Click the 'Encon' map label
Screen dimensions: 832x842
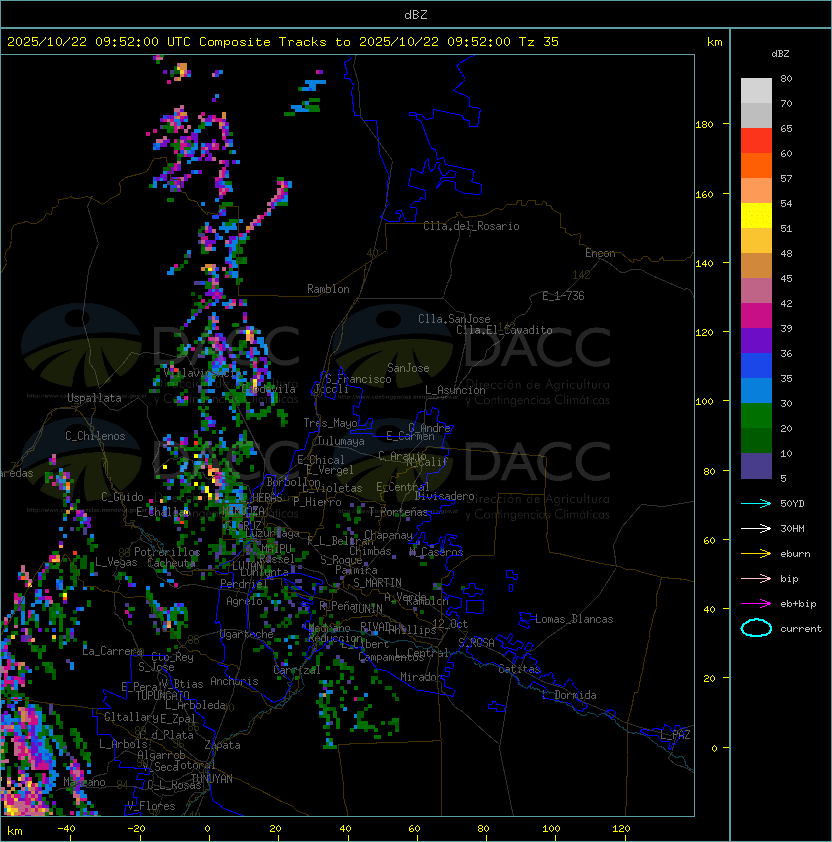600,253
